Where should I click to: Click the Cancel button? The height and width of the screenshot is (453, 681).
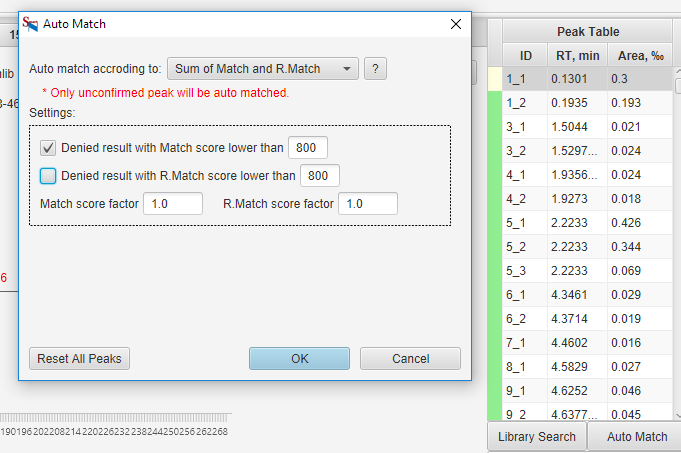click(410, 358)
